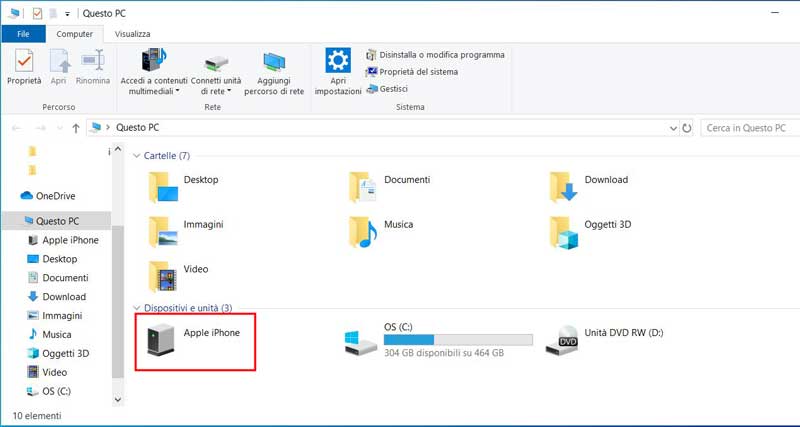Open the Connetti unità di rete dropdown arrow
The image size is (800, 427).
pyautogui.click(x=229, y=91)
